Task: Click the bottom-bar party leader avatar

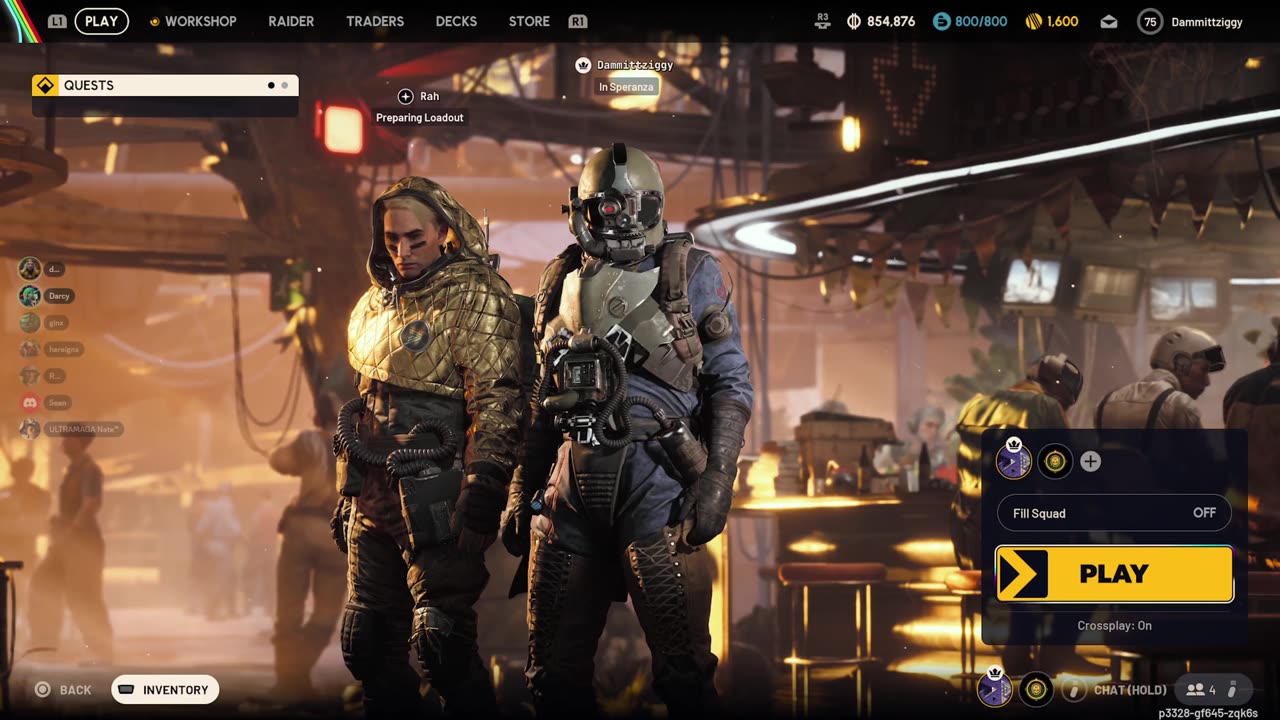Action: 994,688
